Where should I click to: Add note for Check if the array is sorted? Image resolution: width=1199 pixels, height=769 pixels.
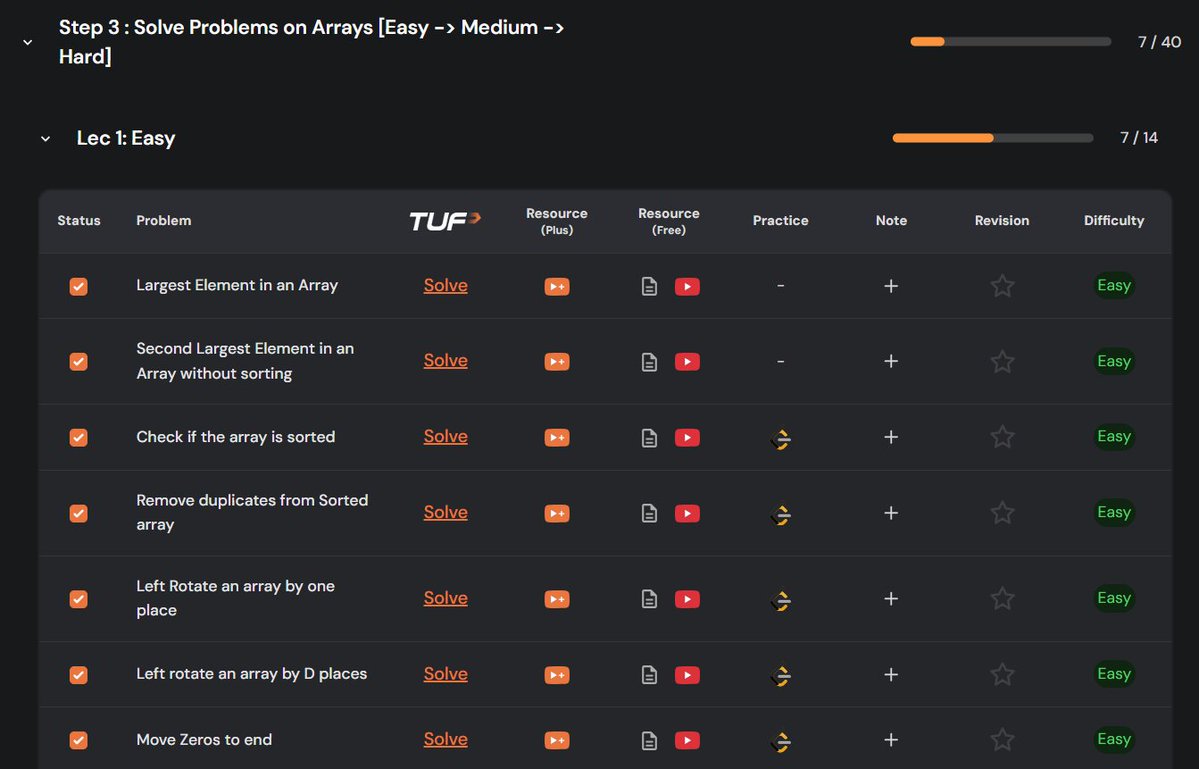coord(891,436)
